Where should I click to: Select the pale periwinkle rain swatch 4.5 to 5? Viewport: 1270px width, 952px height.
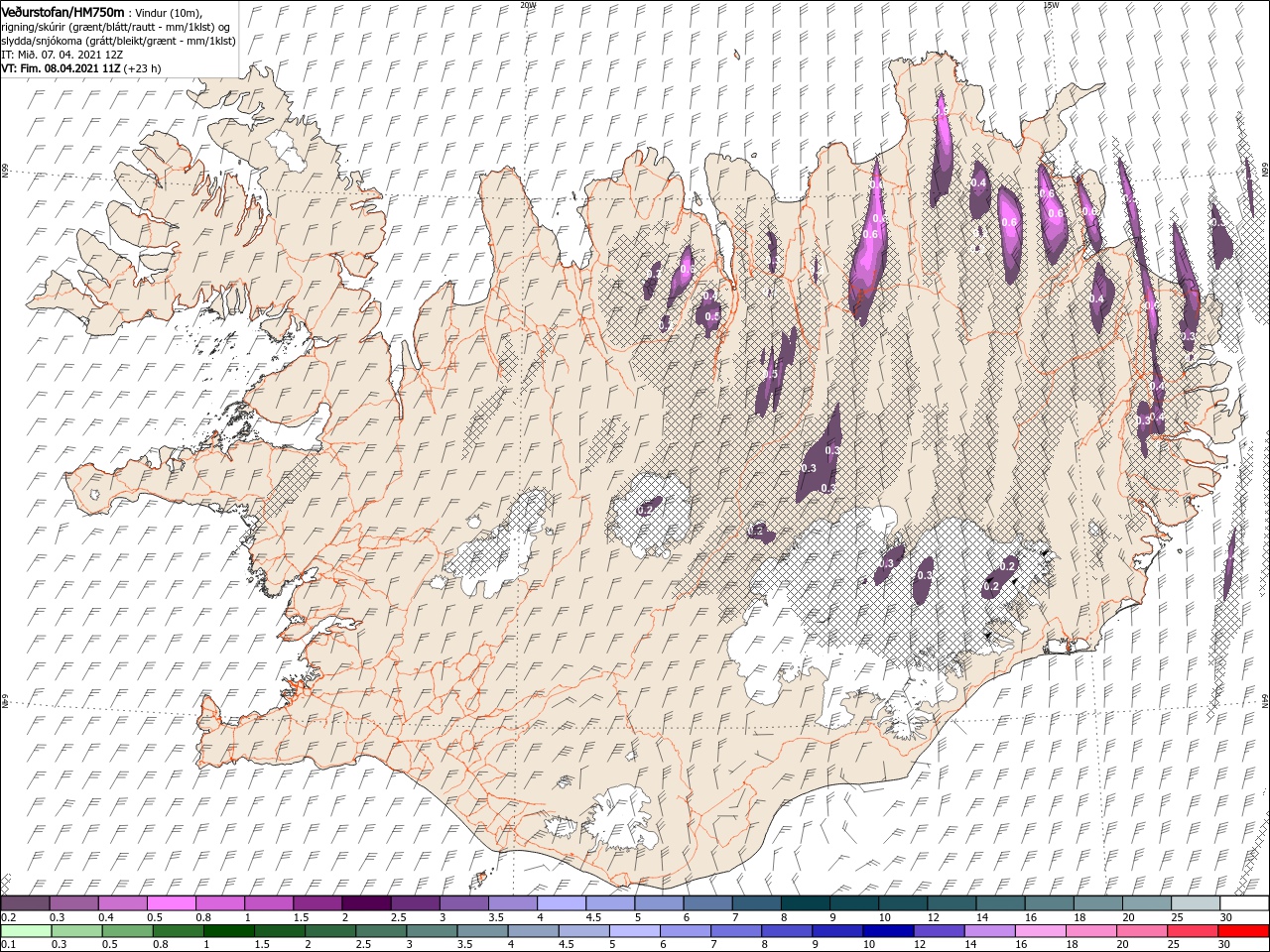pyautogui.click(x=583, y=930)
